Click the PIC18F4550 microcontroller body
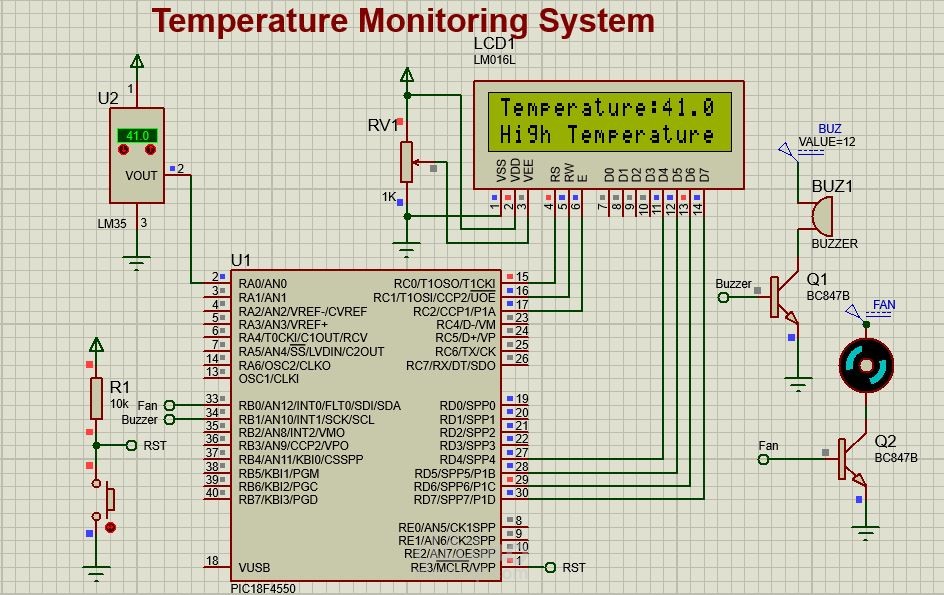Image resolution: width=944 pixels, height=595 pixels. pos(370,420)
